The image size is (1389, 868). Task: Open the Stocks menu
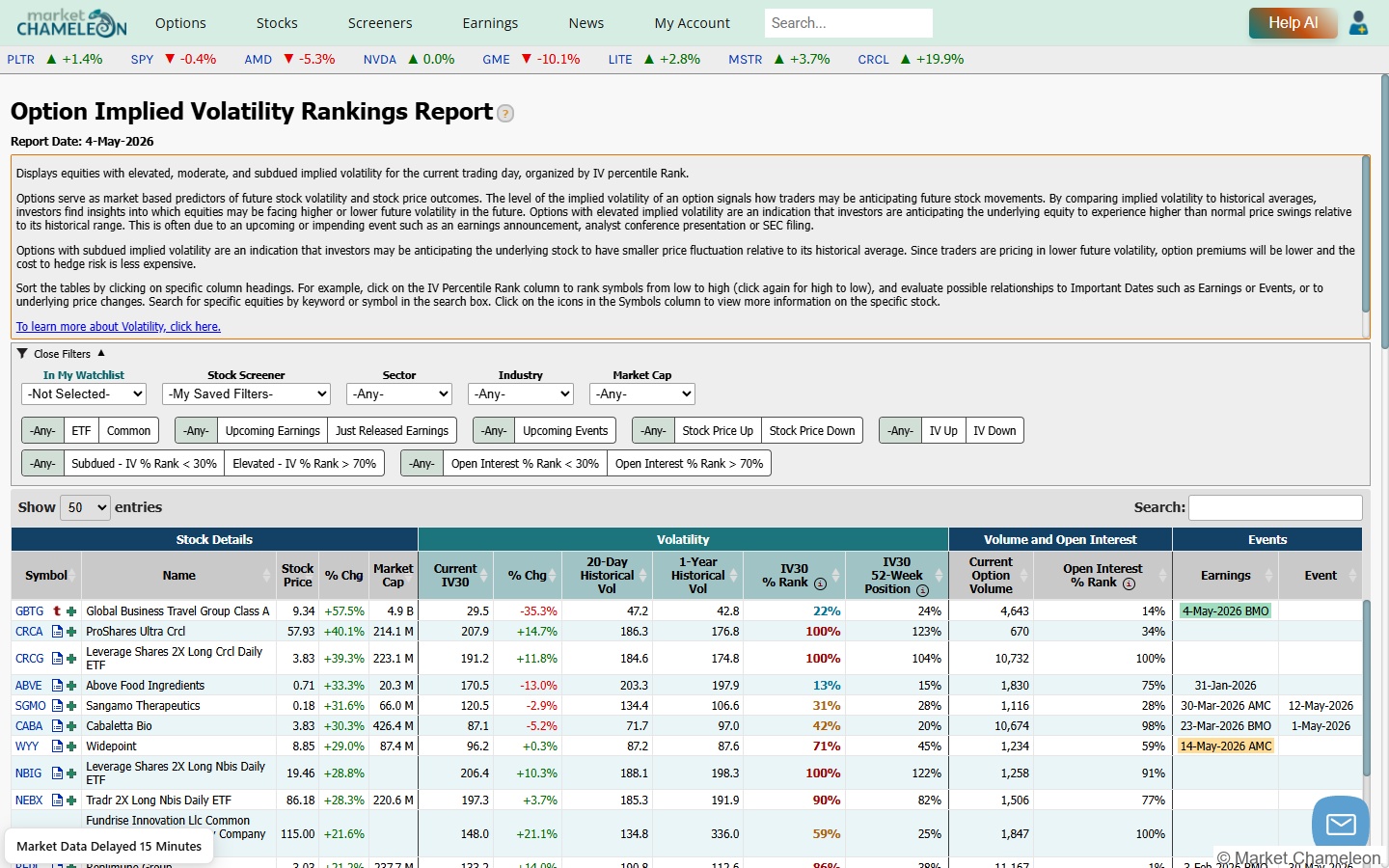click(x=277, y=23)
